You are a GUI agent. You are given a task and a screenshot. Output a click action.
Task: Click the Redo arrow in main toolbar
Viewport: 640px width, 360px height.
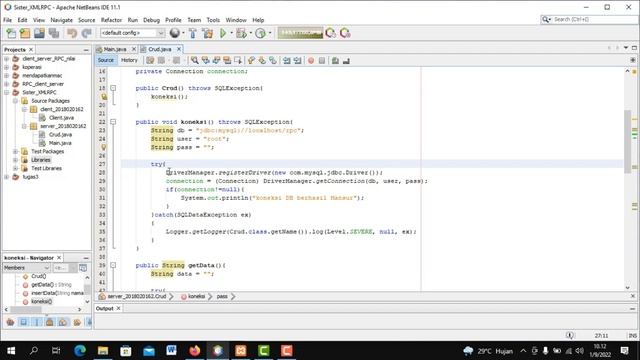point(86,33)
